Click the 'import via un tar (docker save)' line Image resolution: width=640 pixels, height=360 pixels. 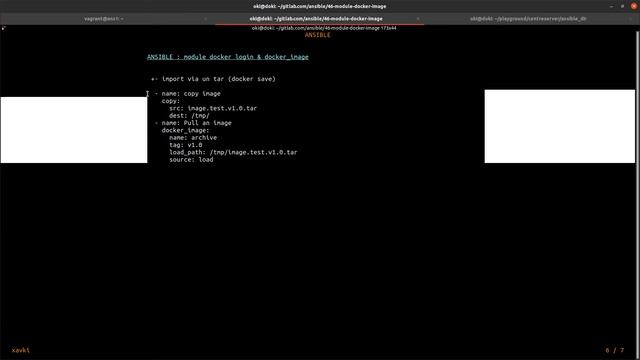pos(213,79)
